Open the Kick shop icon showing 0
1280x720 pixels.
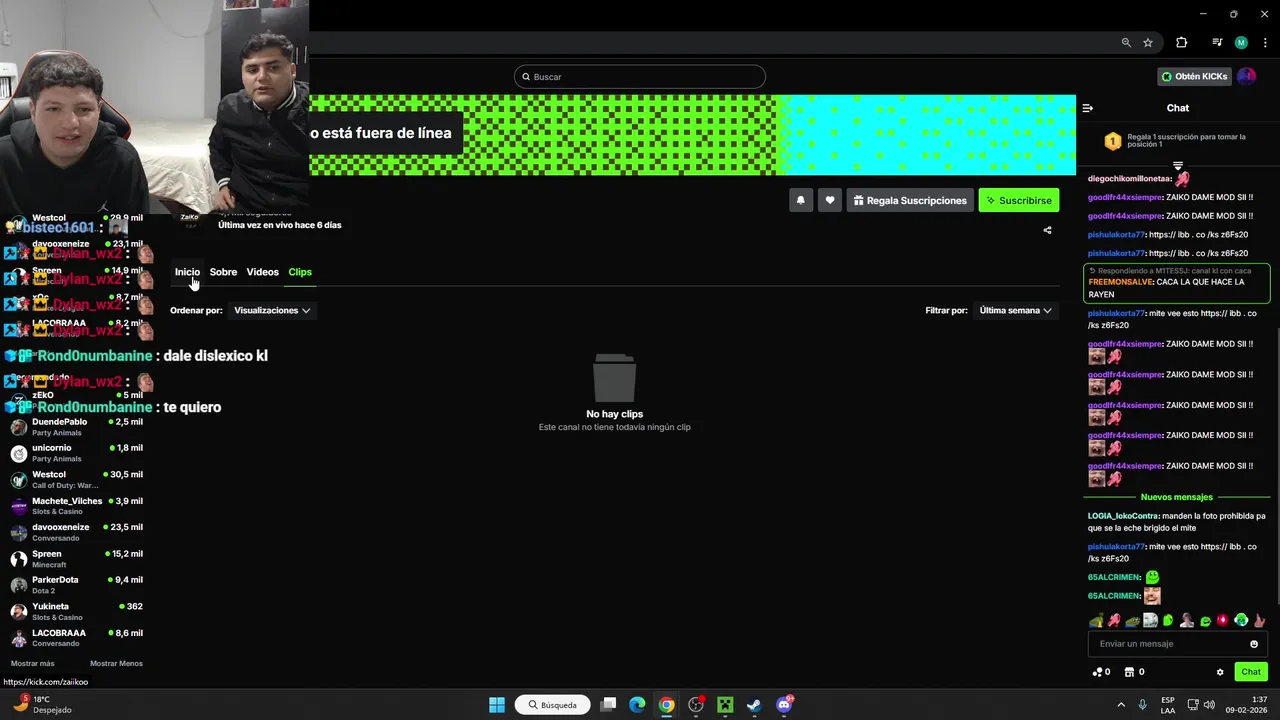[1134, 672]
